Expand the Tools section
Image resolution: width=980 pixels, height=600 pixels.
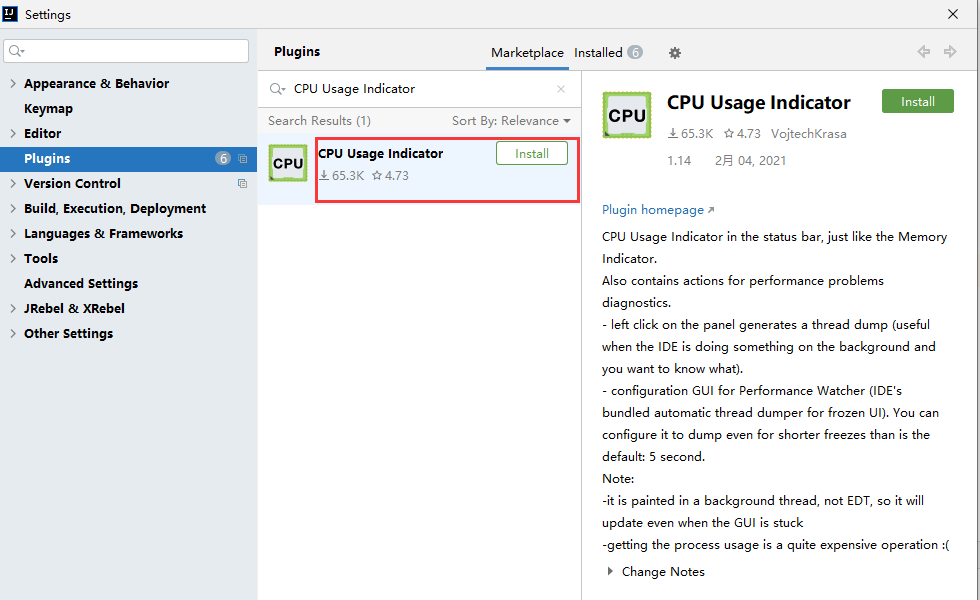12,258
